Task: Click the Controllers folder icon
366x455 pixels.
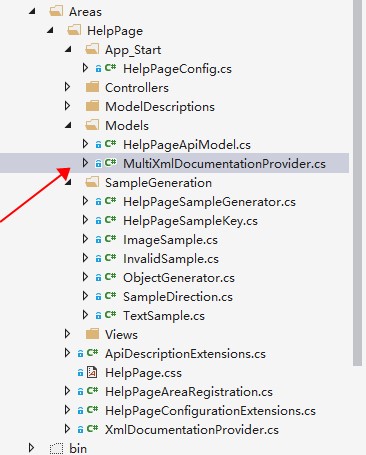Action: pos(92,87)
